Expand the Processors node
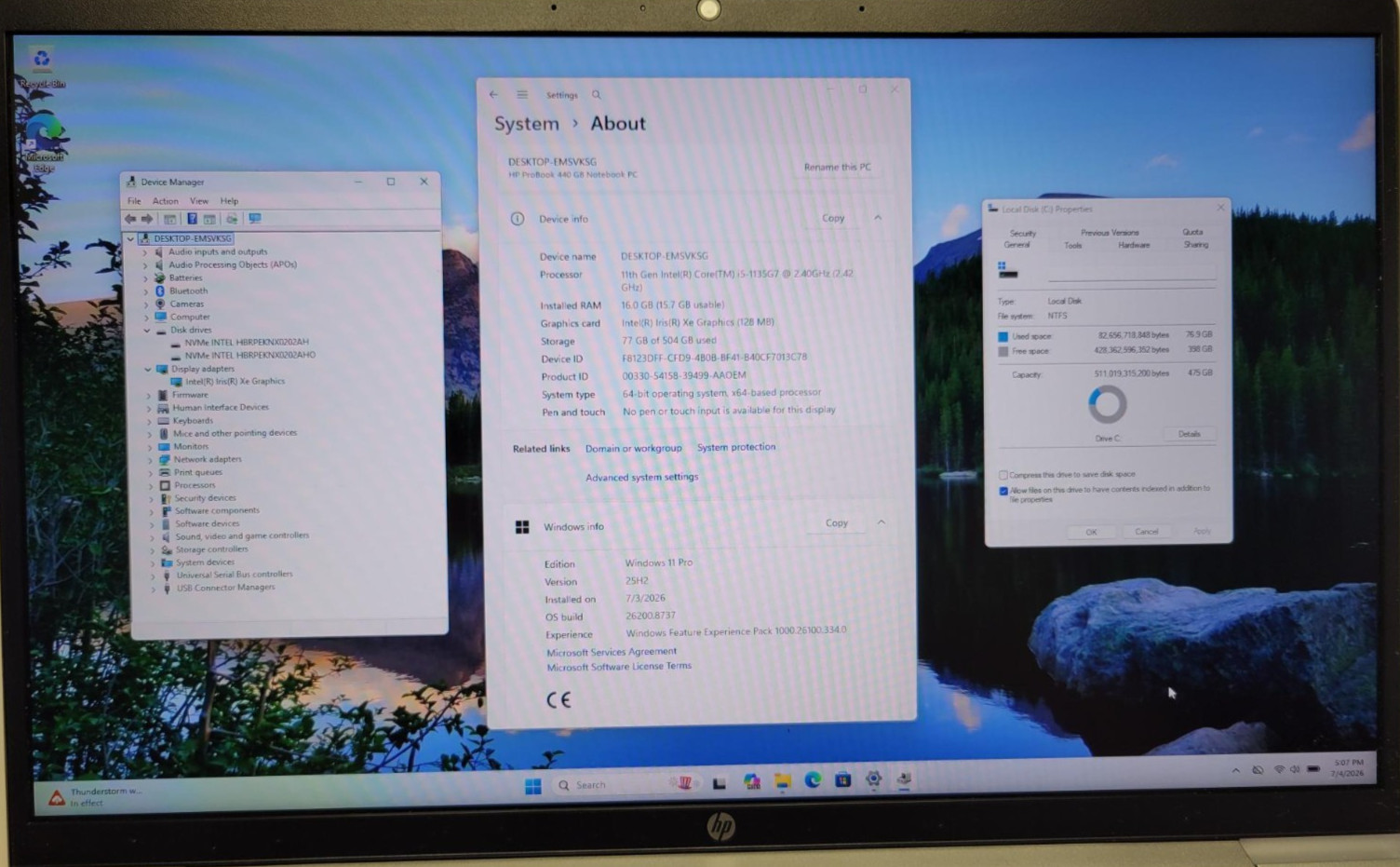This screenshot has width=1400, height=867. [x=150, y=485]
